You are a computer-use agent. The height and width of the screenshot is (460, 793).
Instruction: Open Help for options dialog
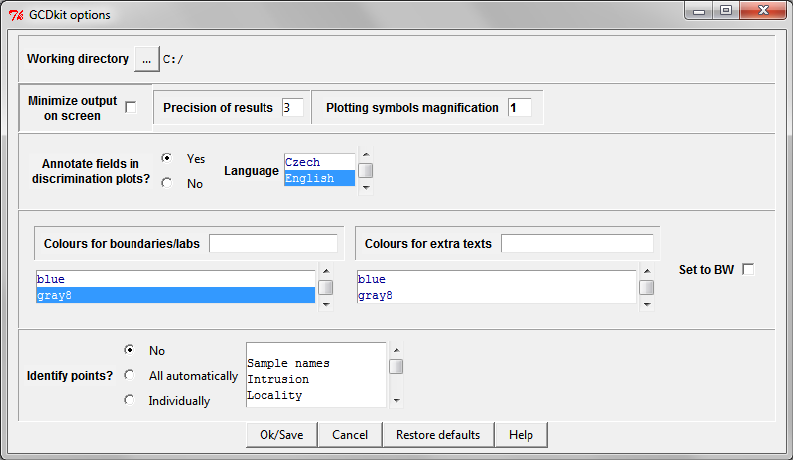(521, 435)
